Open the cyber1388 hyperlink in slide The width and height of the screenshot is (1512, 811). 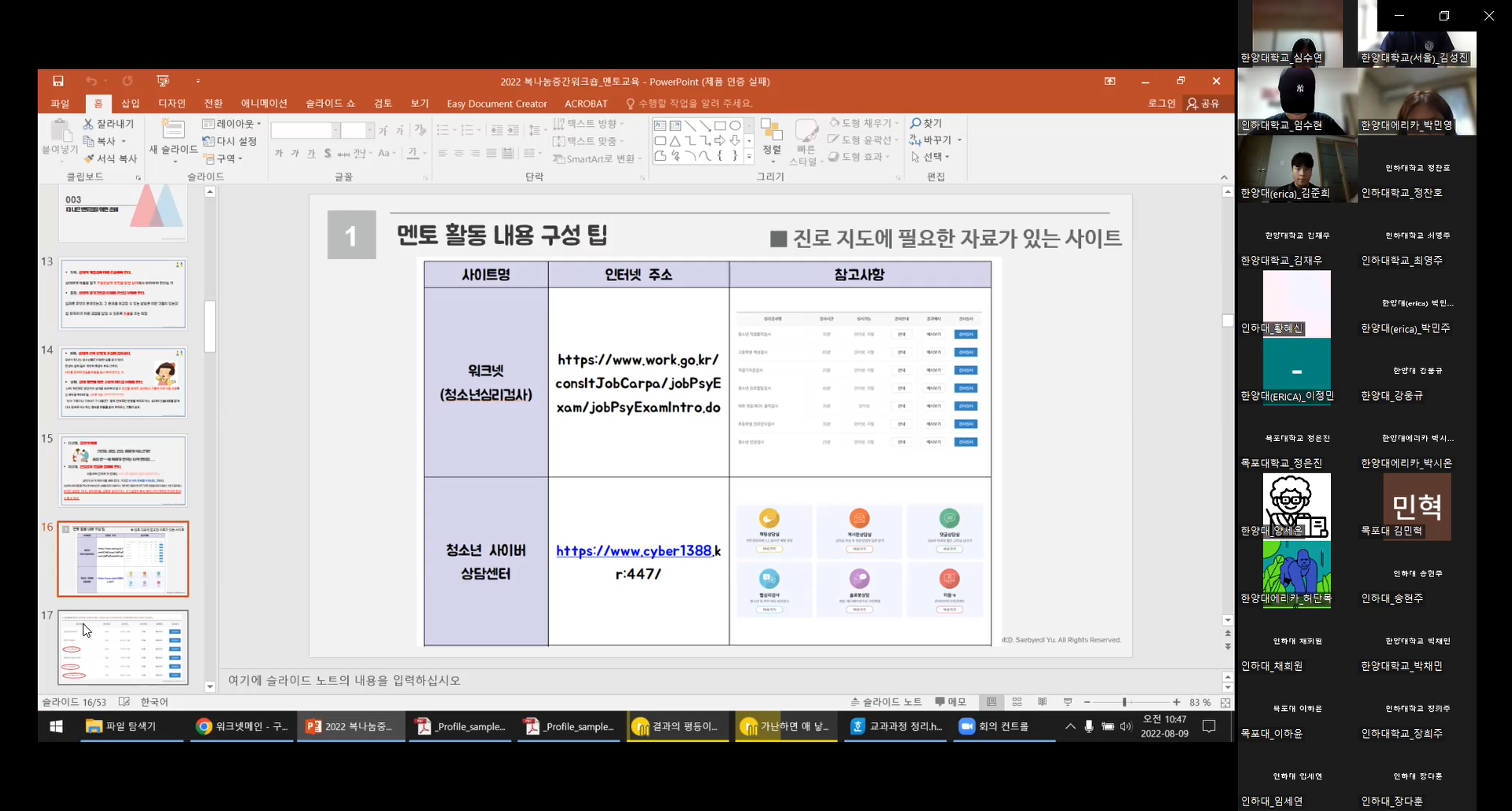(634, 551)
